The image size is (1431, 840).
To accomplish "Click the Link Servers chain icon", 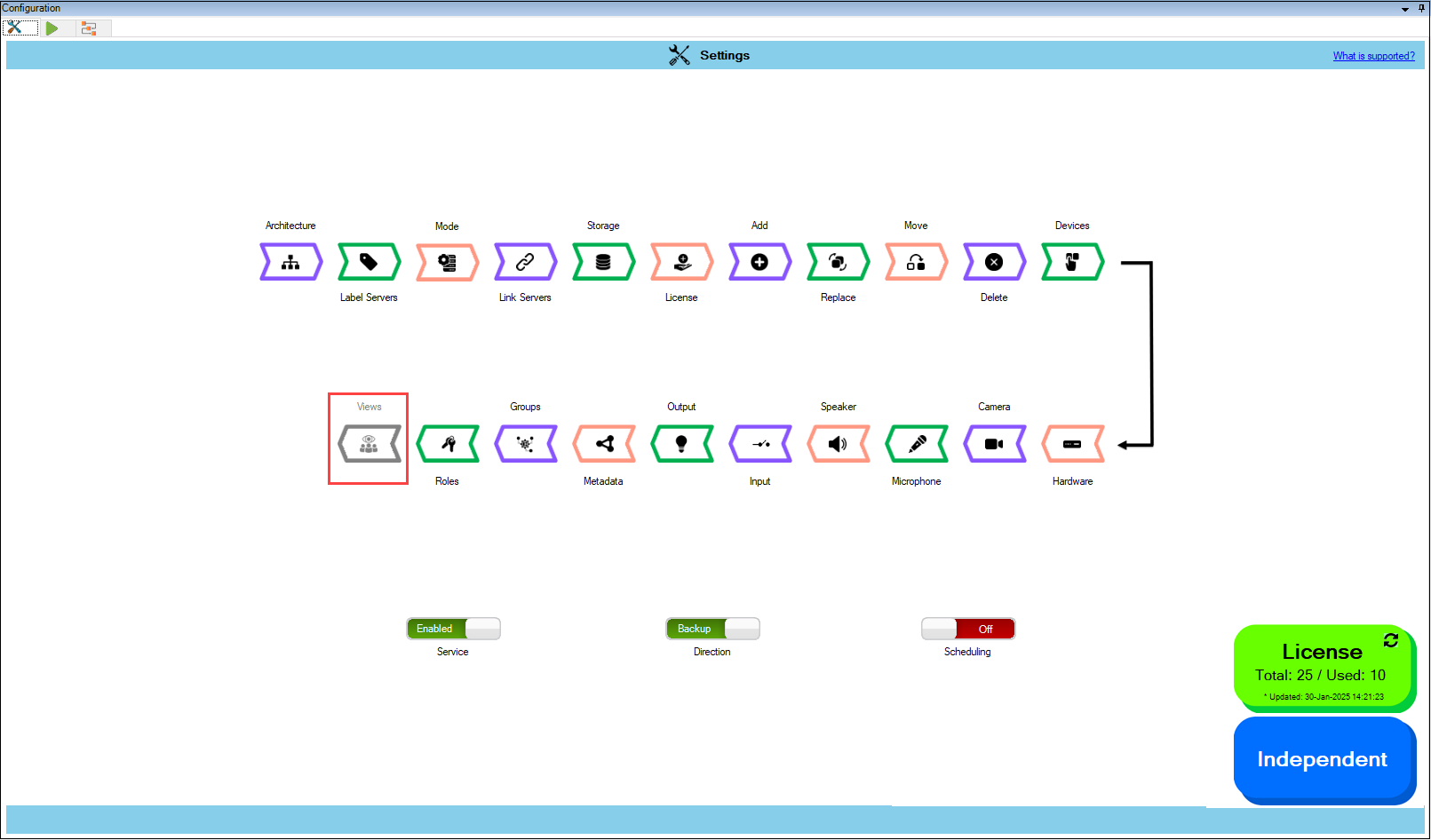I will (525, 262).
